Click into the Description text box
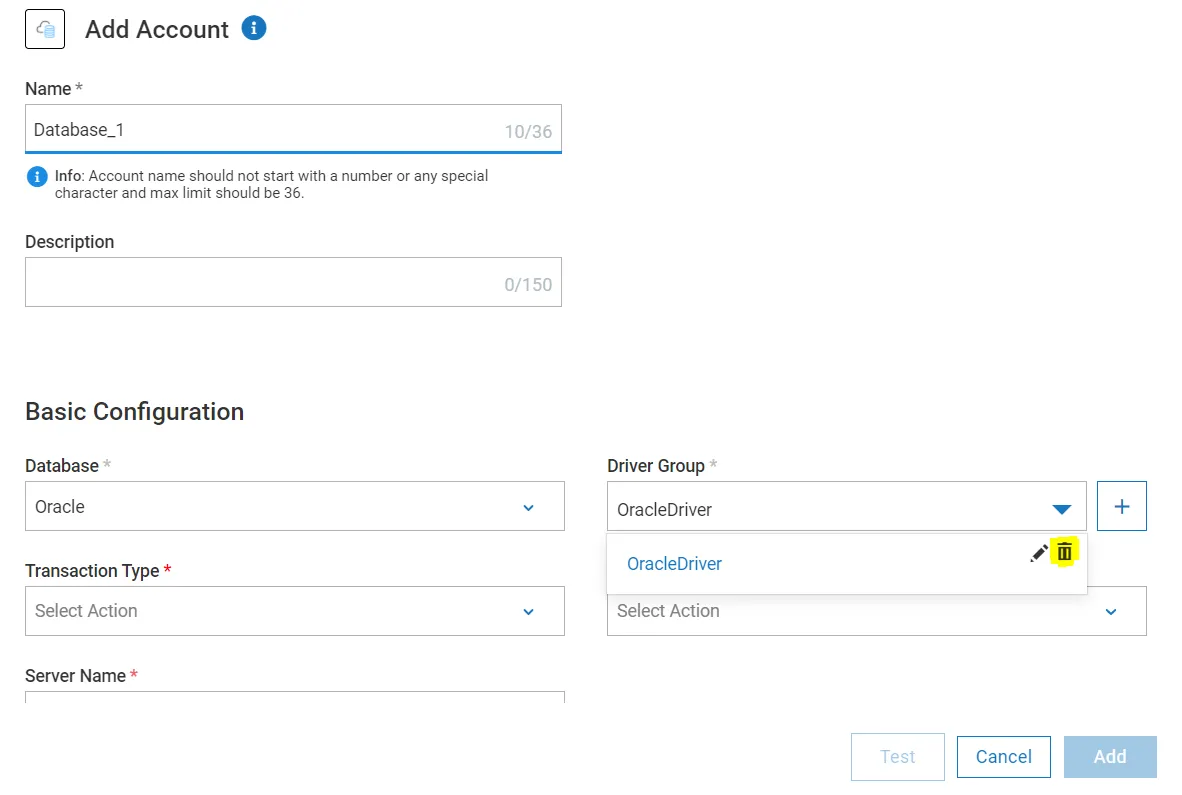The height and width of the screenshot is (795, 1182). [260, 283]
